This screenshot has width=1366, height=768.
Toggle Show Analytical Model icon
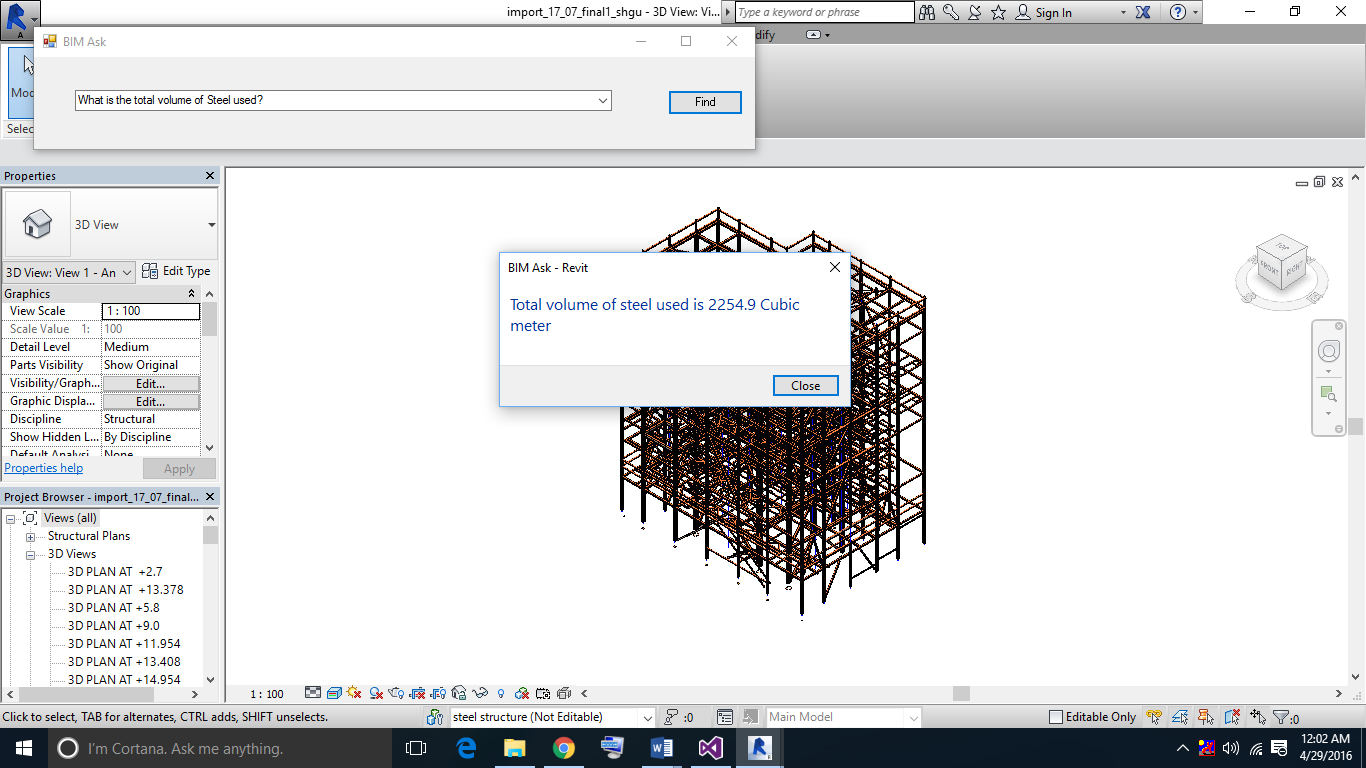[x=564, y=693]
